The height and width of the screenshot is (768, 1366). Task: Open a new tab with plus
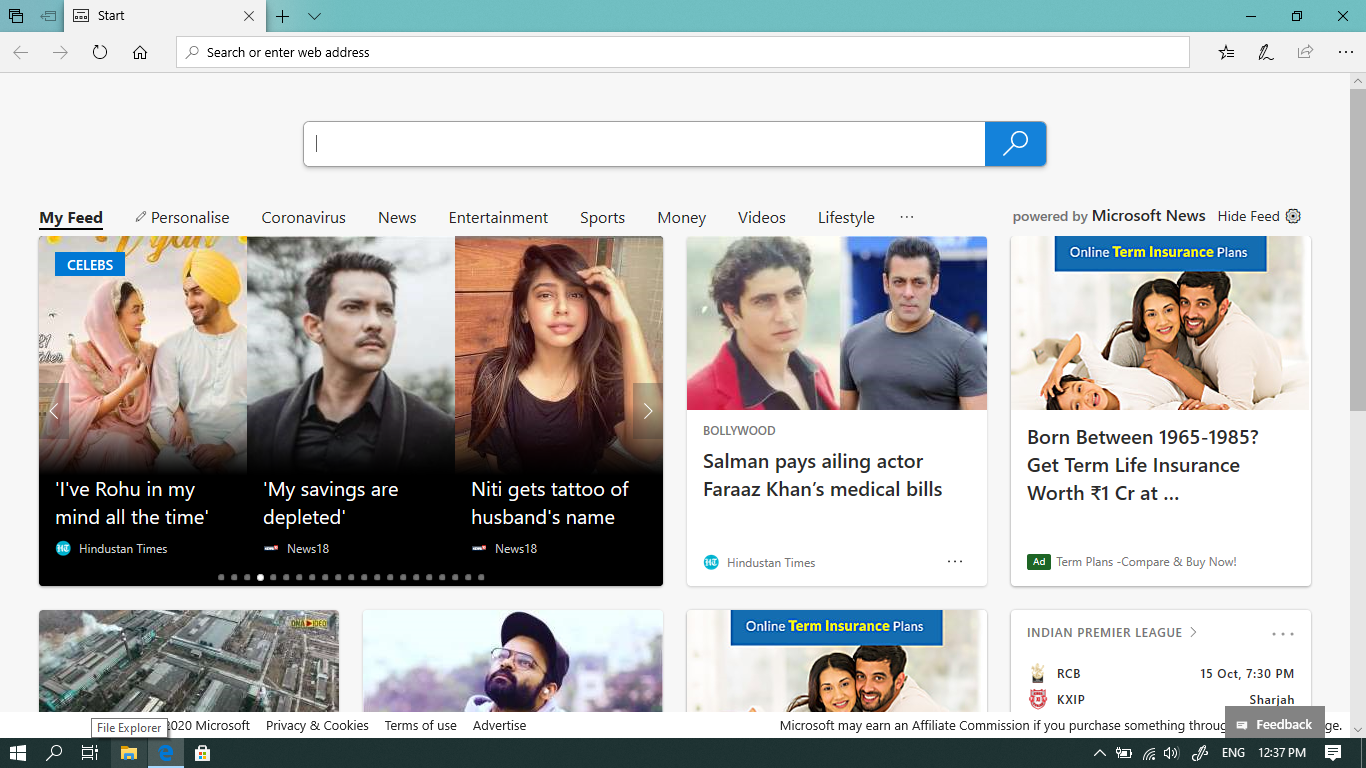click(x=283, y=16)
